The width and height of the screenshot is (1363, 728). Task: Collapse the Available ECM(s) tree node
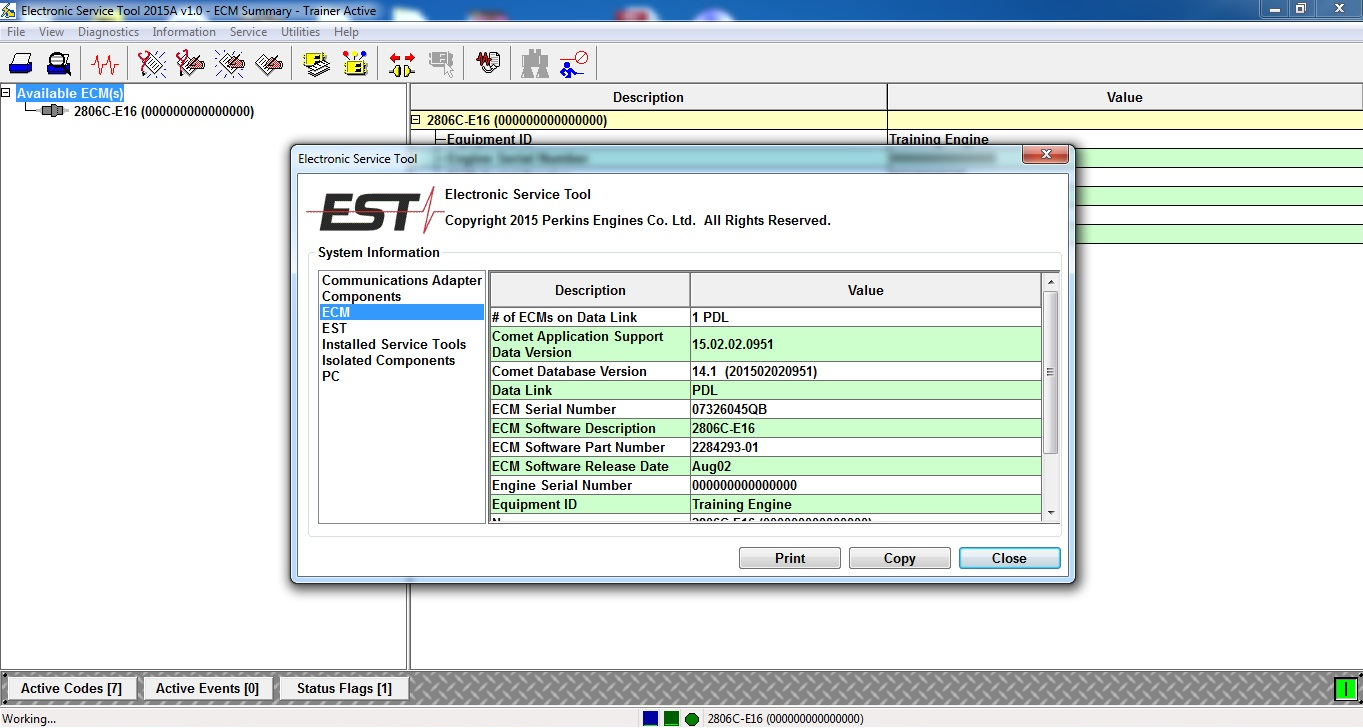pos(6,93)
